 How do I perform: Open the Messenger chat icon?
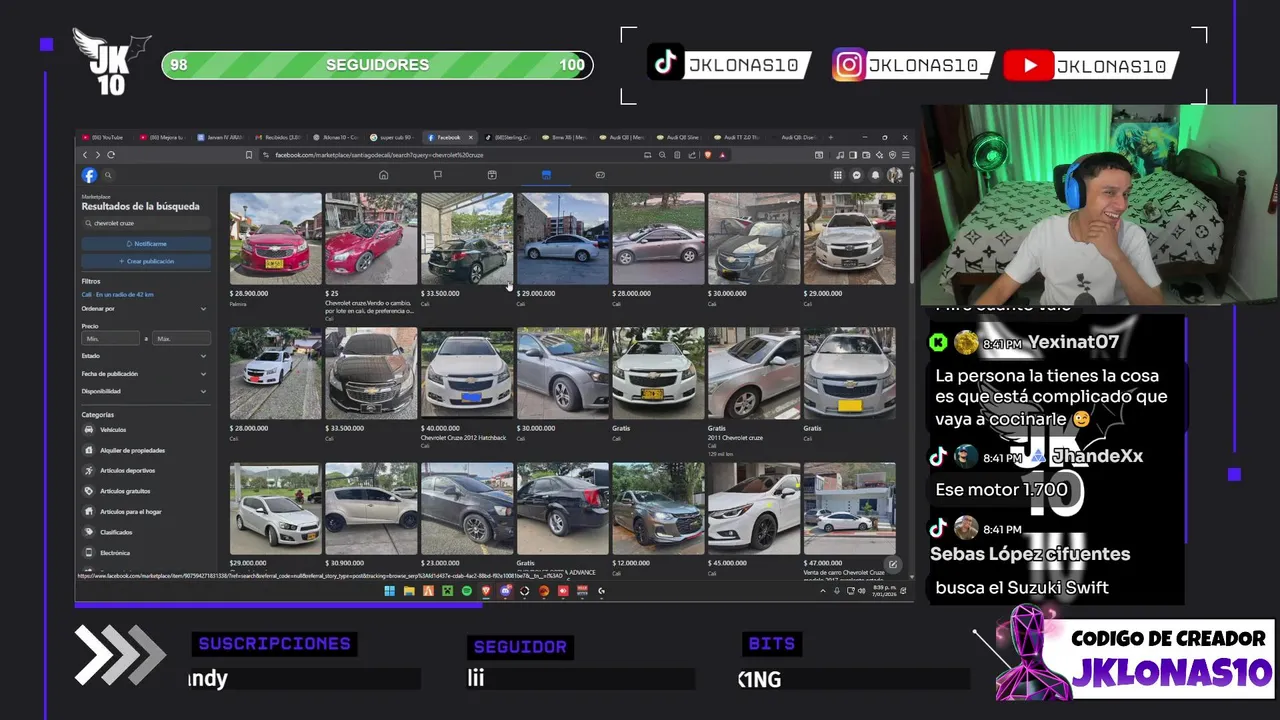click(857, 175)
